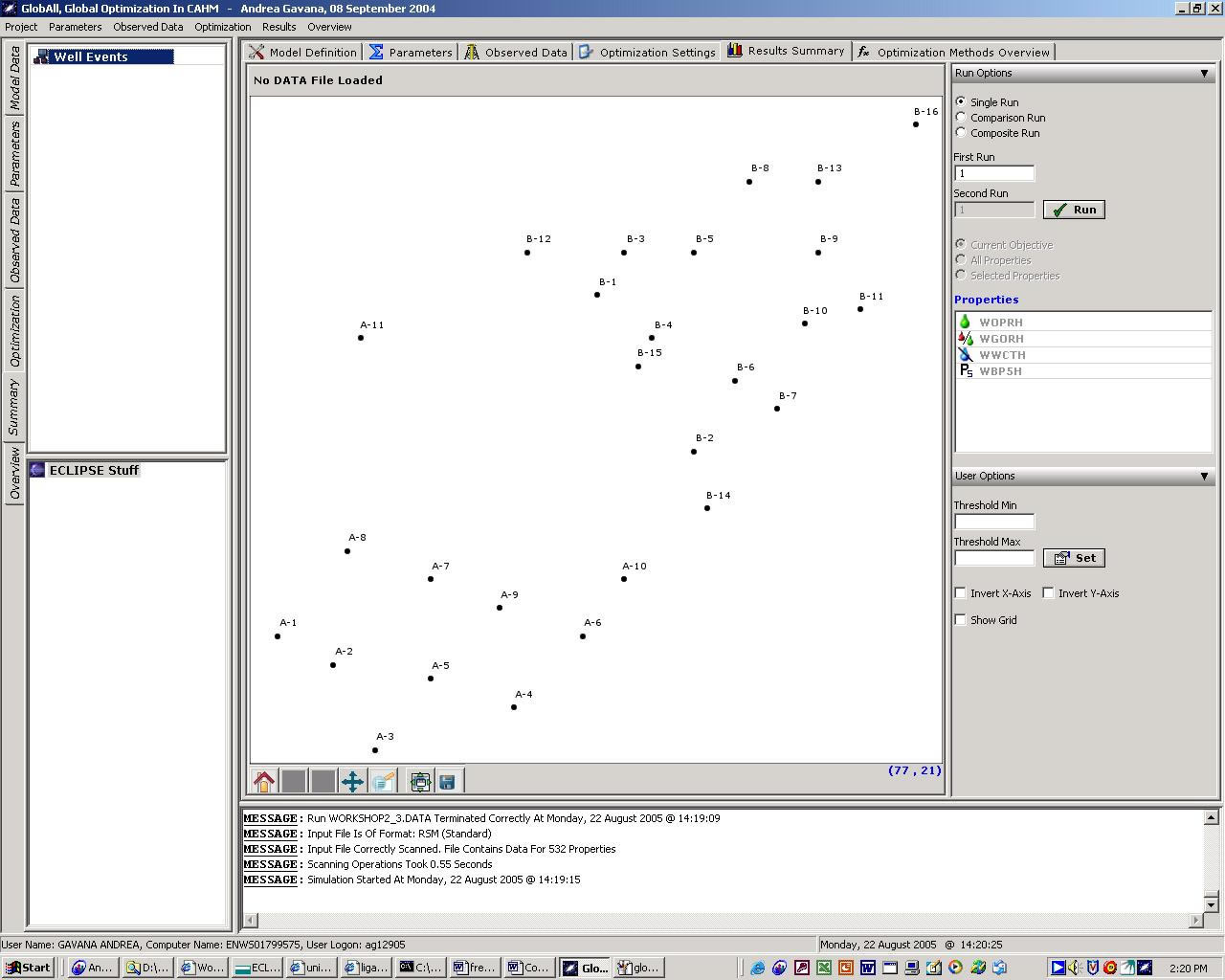The height and width of the screenshot is (980, 1225).
Task: Collapse the User Options panel
Action: 1204,477
